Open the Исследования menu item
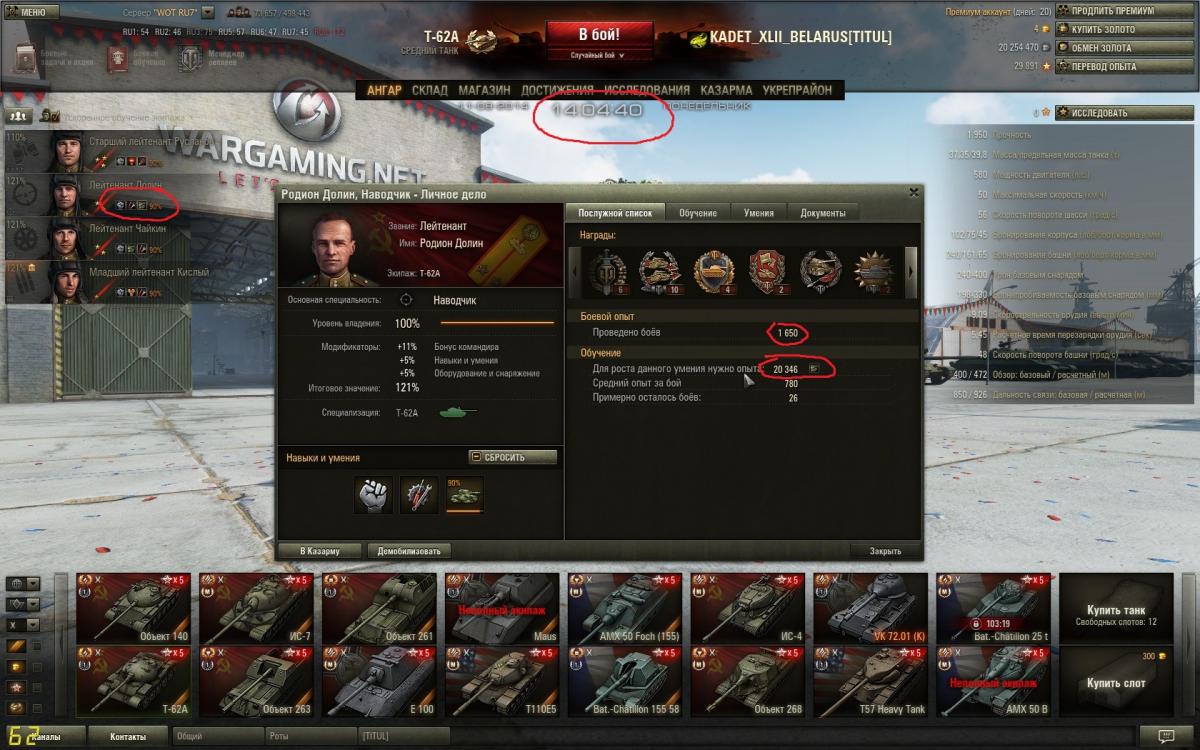The width and height of the screenshot is (1200, 750). pyautogui.click(x=646, y=90)
